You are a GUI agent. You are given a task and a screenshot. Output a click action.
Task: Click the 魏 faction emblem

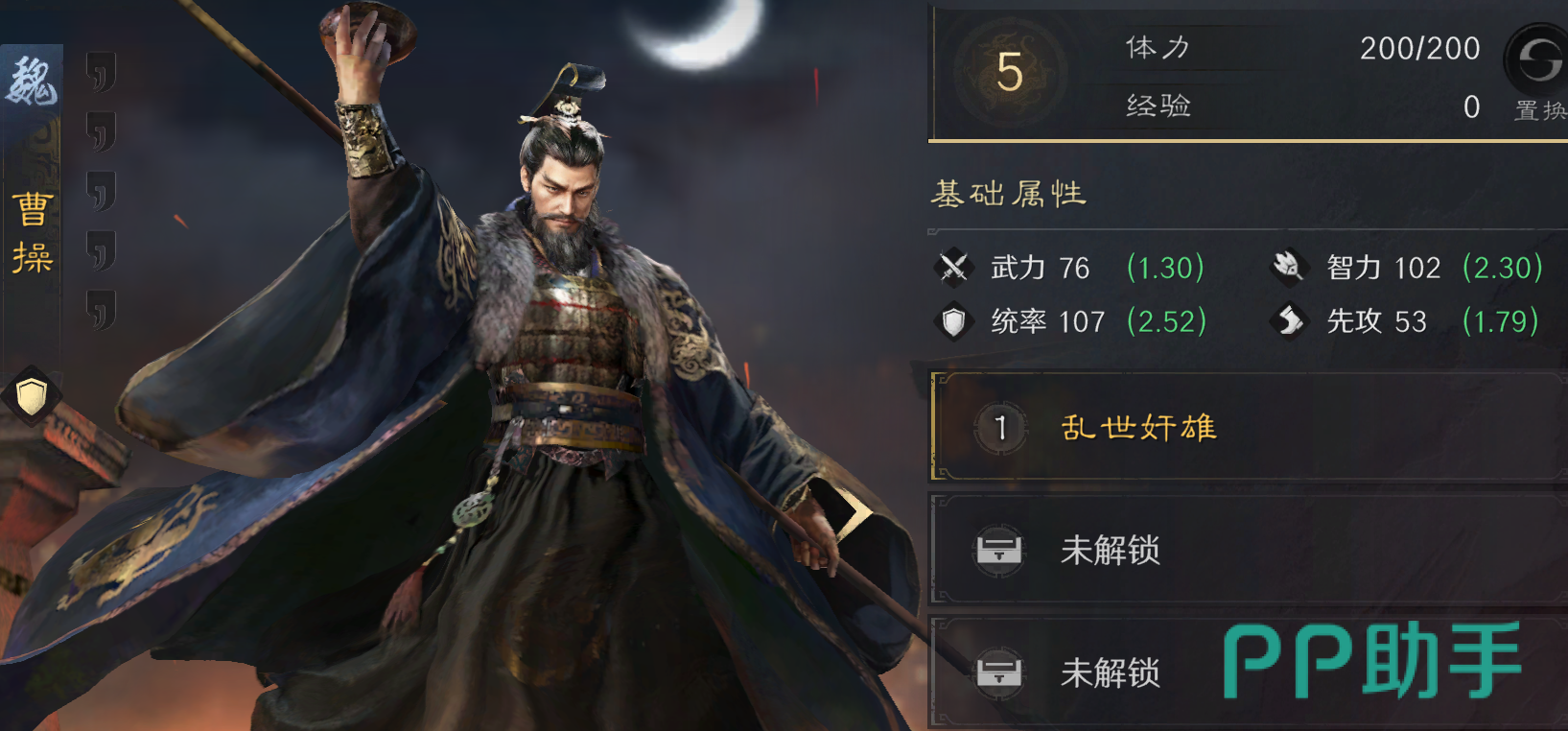pos(32,80)
